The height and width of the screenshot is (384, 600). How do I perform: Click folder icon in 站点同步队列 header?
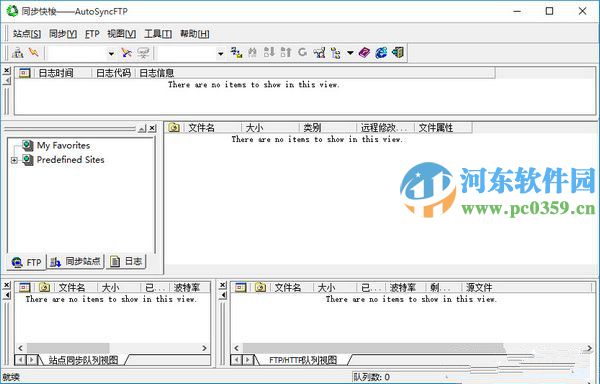(44, 287)
